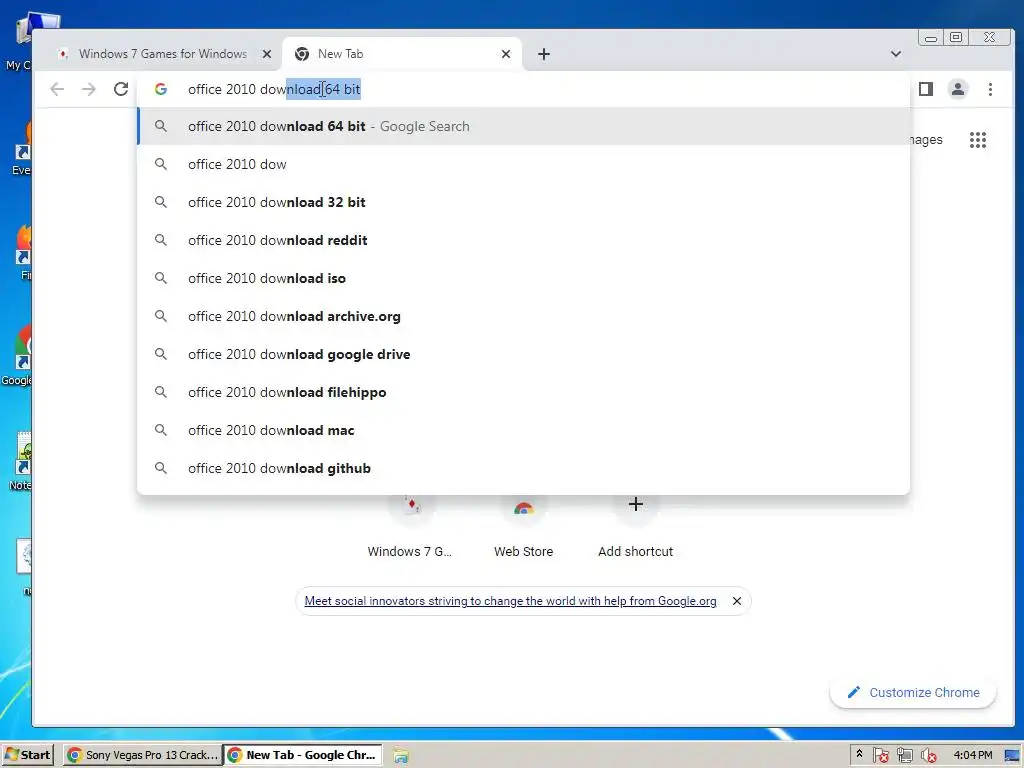This screenshot has height=768, width=1024.
Task: Click magnifier icon beside reddit suggestion
Action: [161, 240]
